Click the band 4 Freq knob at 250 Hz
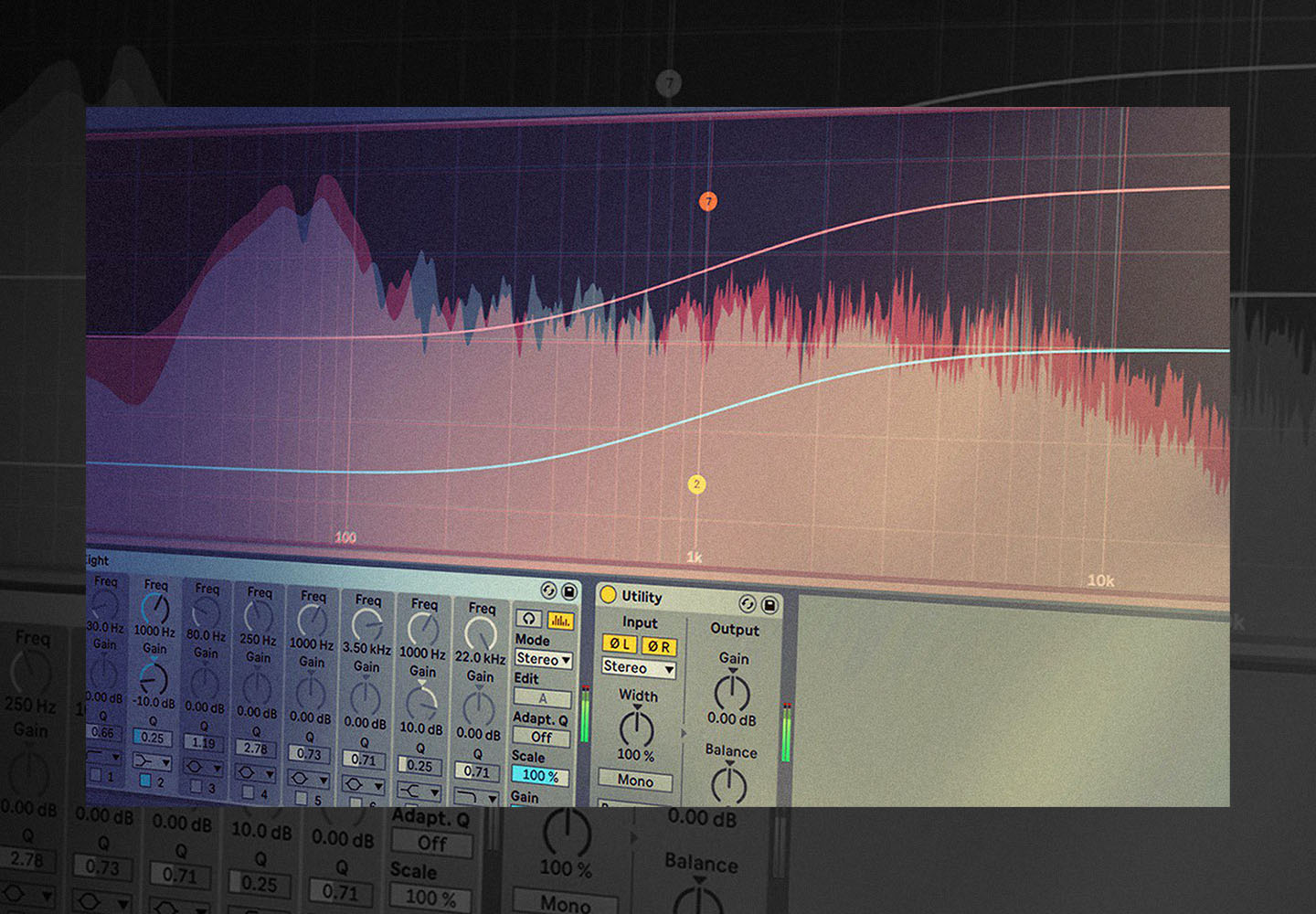1316x914 pixels. (259, 616)
